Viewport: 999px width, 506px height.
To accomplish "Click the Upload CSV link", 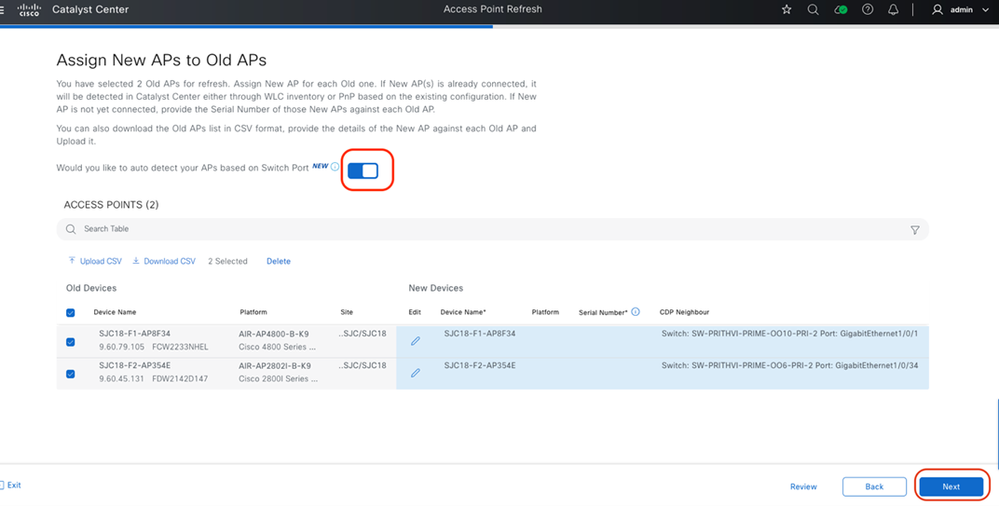I will pos(95,261).
